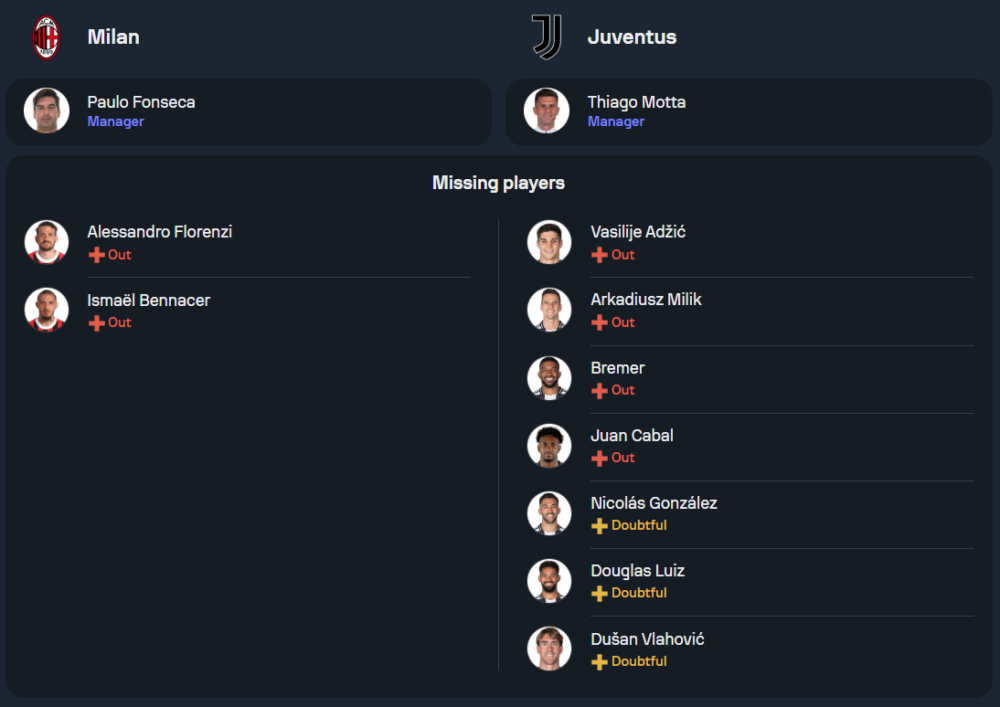
Task: Click the red Out icon under Bremer
Action: click(x=599, y=391)
